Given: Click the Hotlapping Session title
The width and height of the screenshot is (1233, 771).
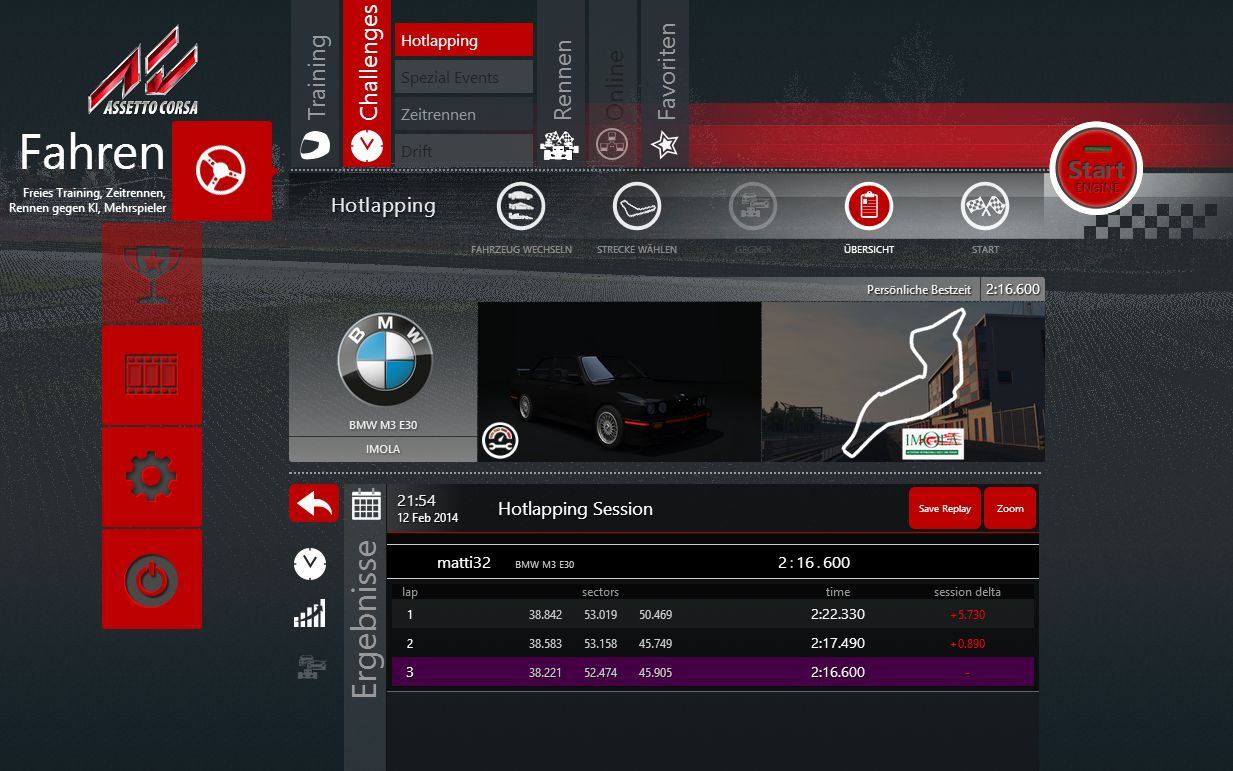Looking at the screenshot, I should point(575,509).
